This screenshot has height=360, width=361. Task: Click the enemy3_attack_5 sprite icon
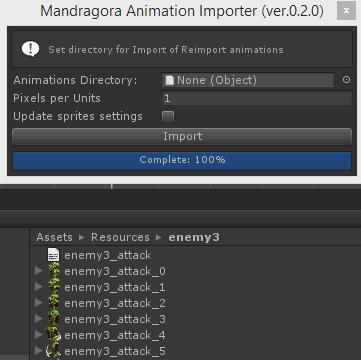(x=53, y=351)
